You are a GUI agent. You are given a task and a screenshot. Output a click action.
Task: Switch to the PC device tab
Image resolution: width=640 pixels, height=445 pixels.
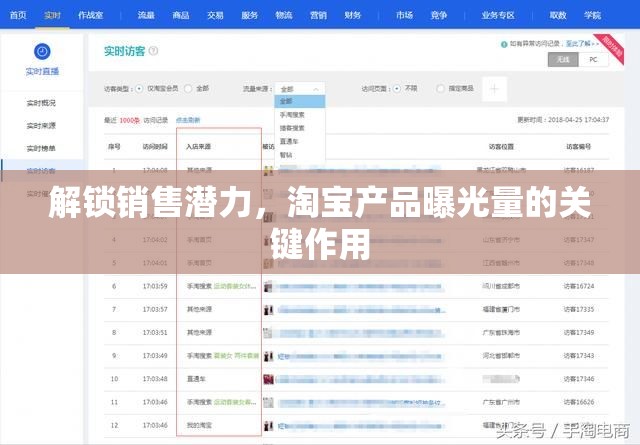[593, 60]
